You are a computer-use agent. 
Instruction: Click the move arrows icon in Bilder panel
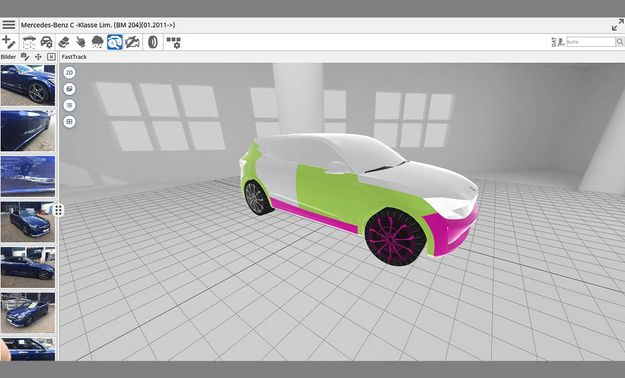click(38, 57)
